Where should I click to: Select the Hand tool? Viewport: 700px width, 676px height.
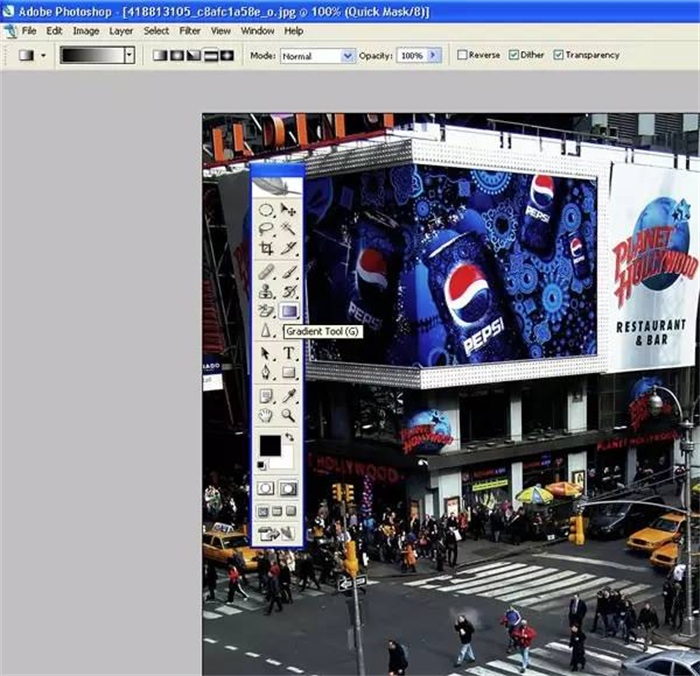[267, 416]
